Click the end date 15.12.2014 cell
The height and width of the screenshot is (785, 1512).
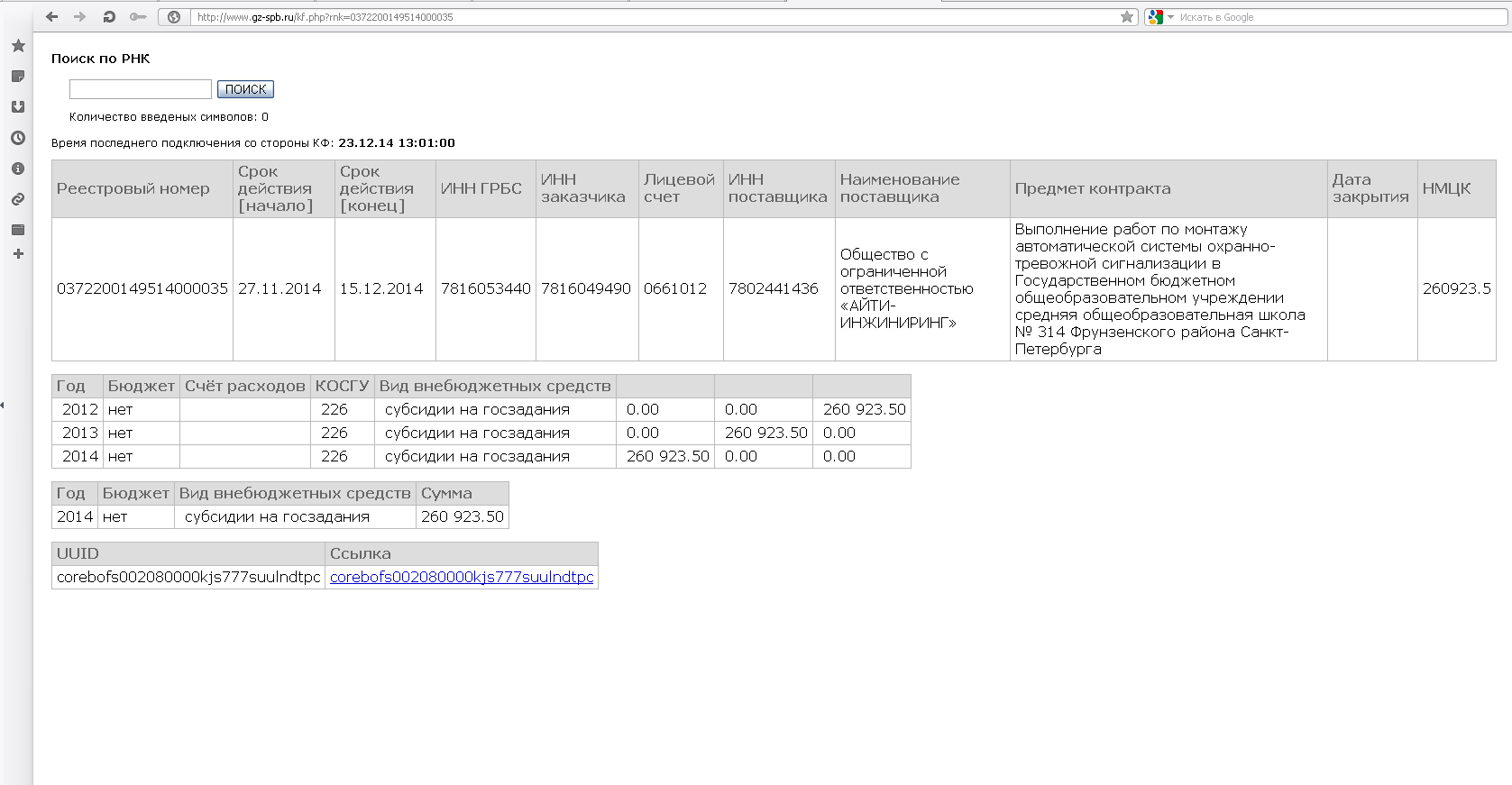(x=385, y=288)
